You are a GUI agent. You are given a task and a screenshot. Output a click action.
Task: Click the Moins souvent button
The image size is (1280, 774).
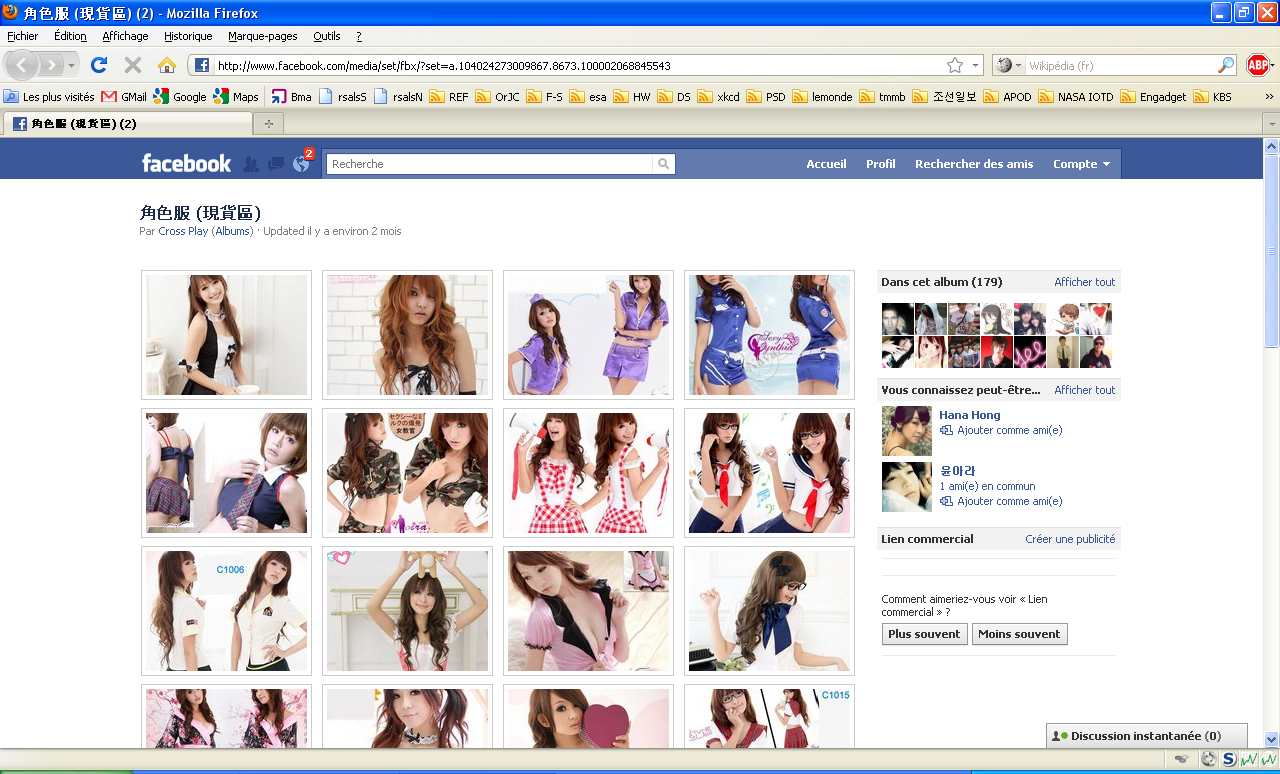pos(1019,634)
